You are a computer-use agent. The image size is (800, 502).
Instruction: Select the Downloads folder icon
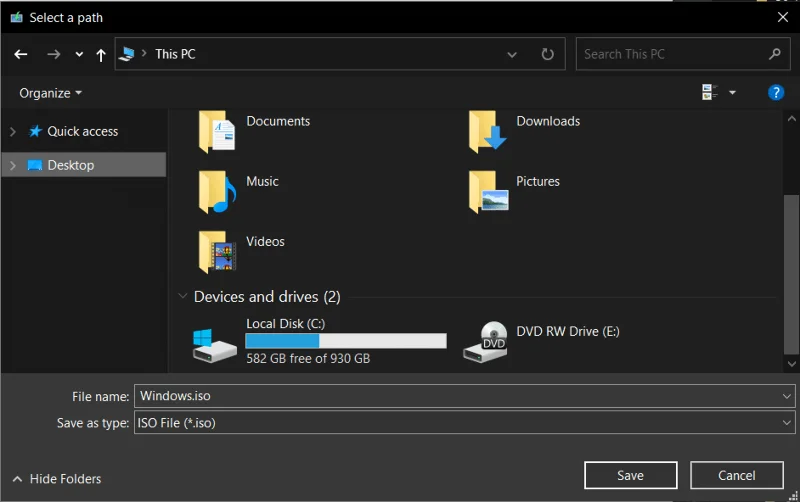point(488,132)
